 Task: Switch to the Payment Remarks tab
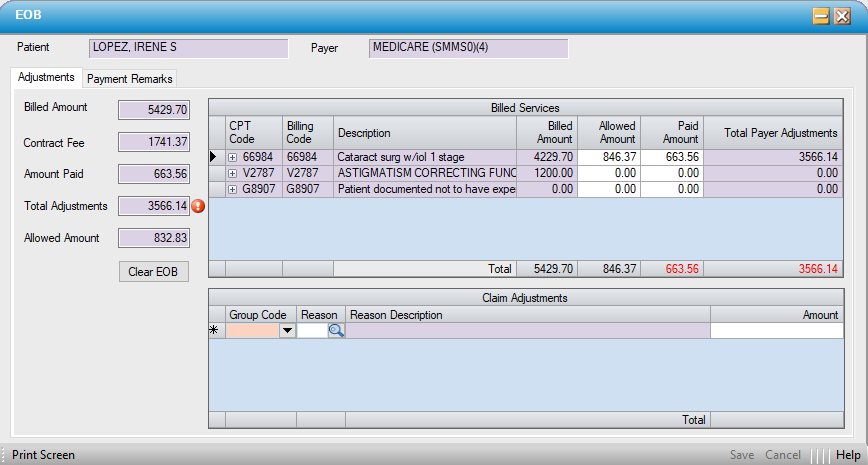(130, 79)
